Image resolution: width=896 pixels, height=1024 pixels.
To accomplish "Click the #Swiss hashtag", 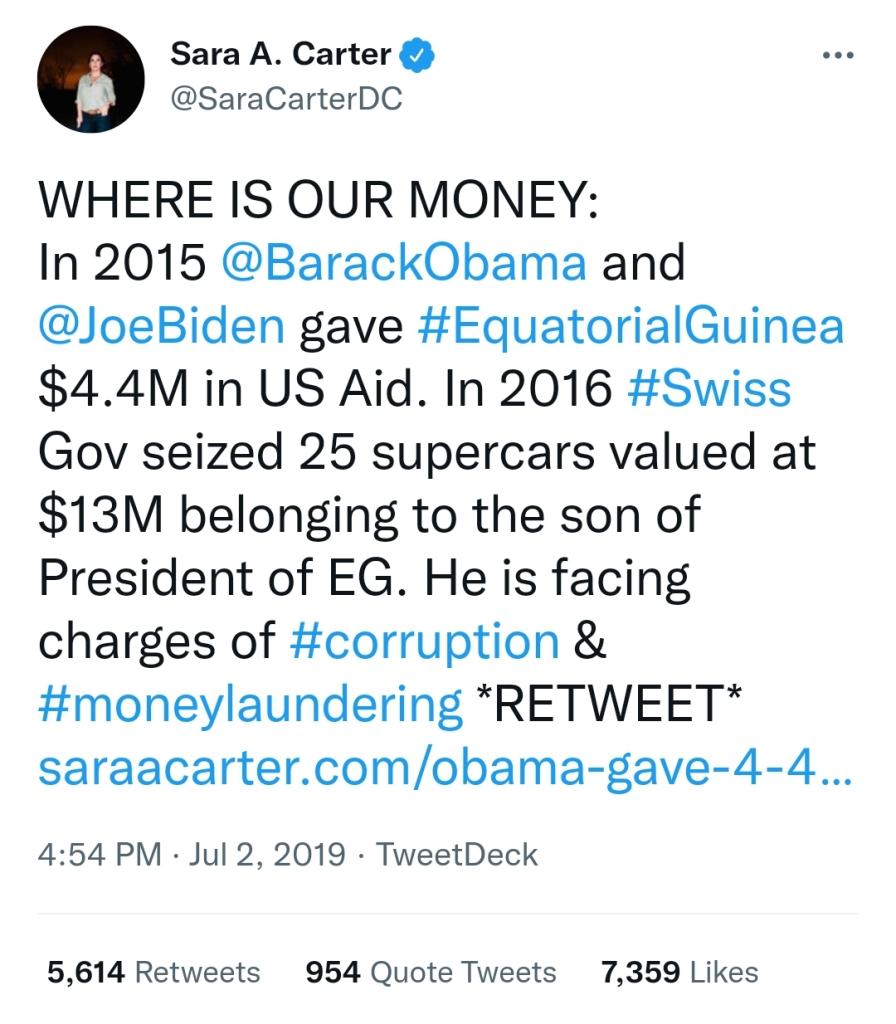I will [708, 389].
